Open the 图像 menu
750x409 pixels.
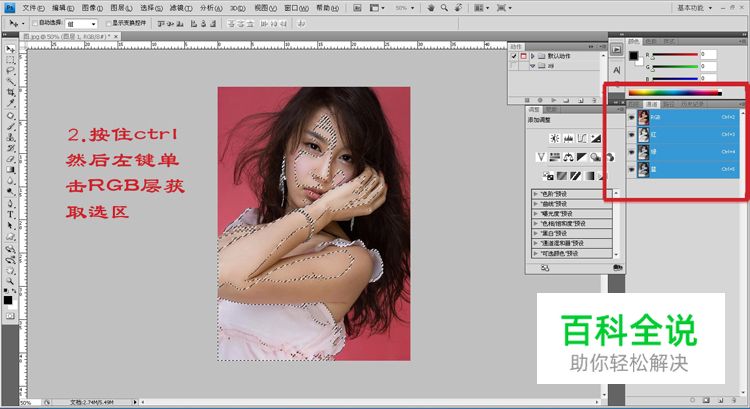(x=90, y=6)
